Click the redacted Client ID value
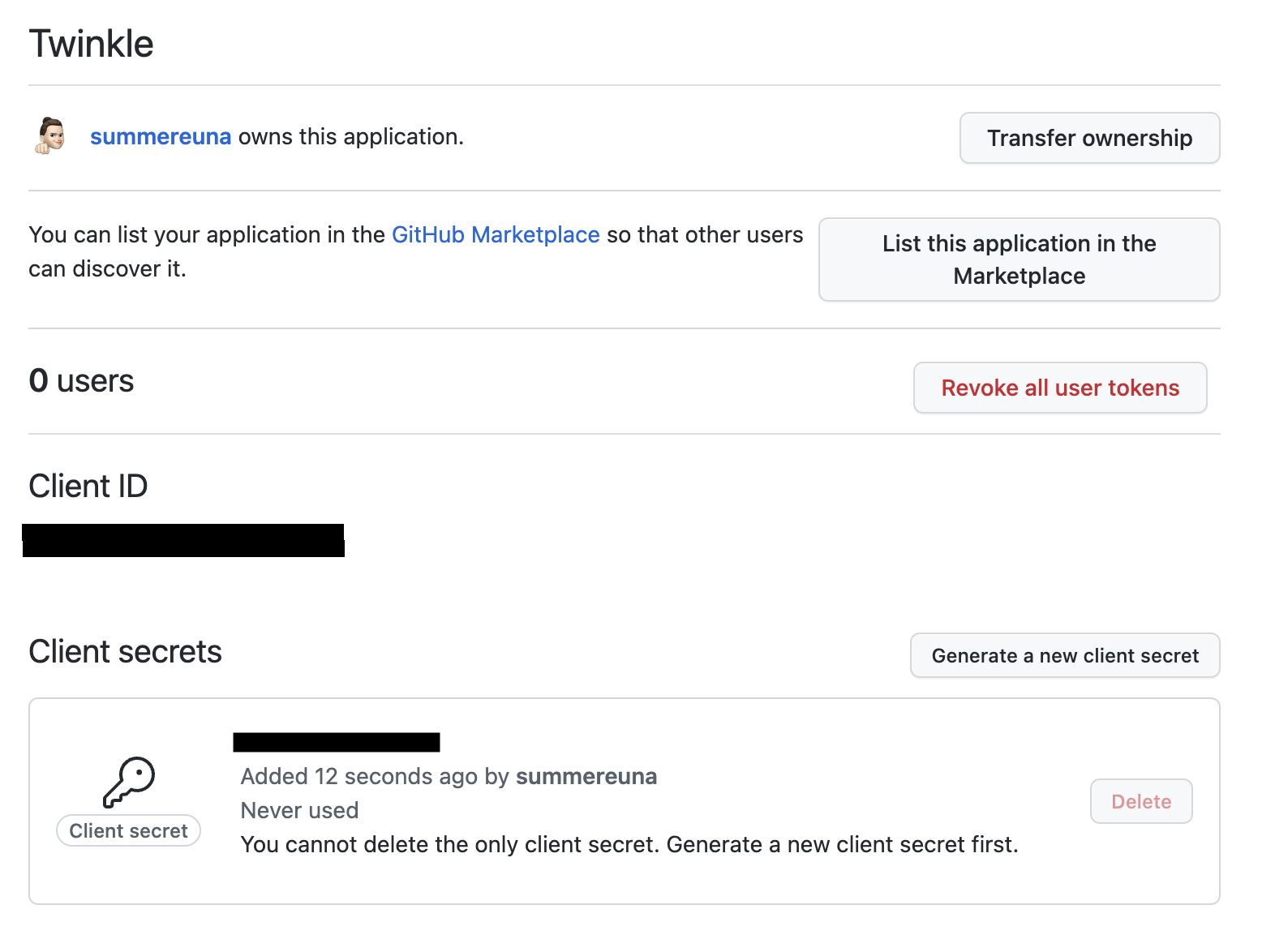The image size is (1275, 952). 183,541
